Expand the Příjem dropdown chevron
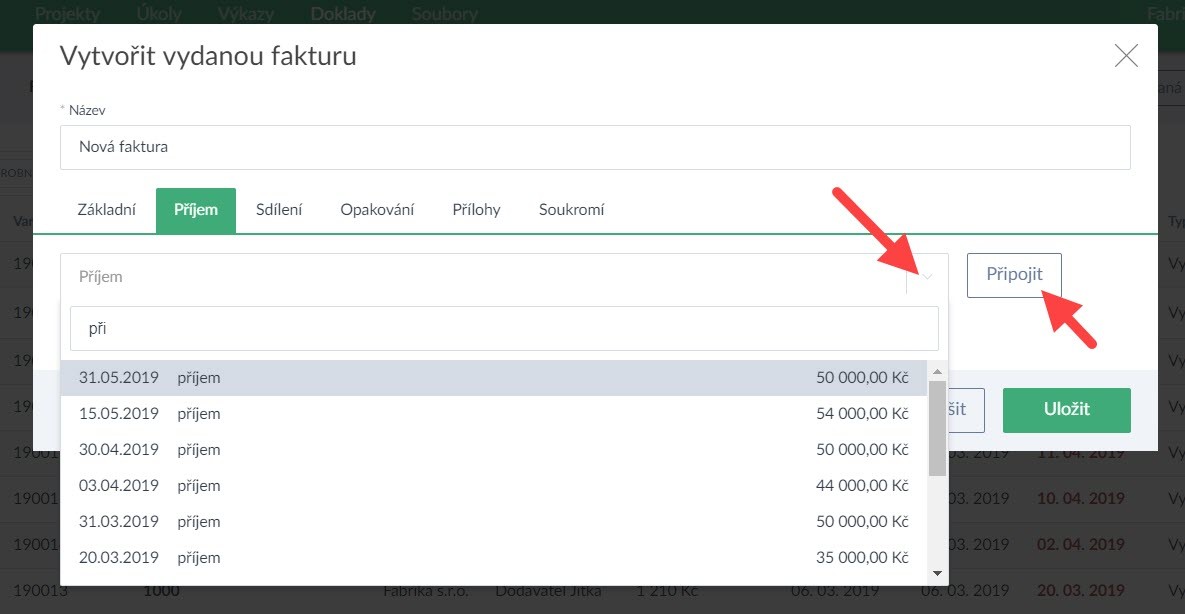This screenshot has height=614, width=1185. [x=928, y=277]
